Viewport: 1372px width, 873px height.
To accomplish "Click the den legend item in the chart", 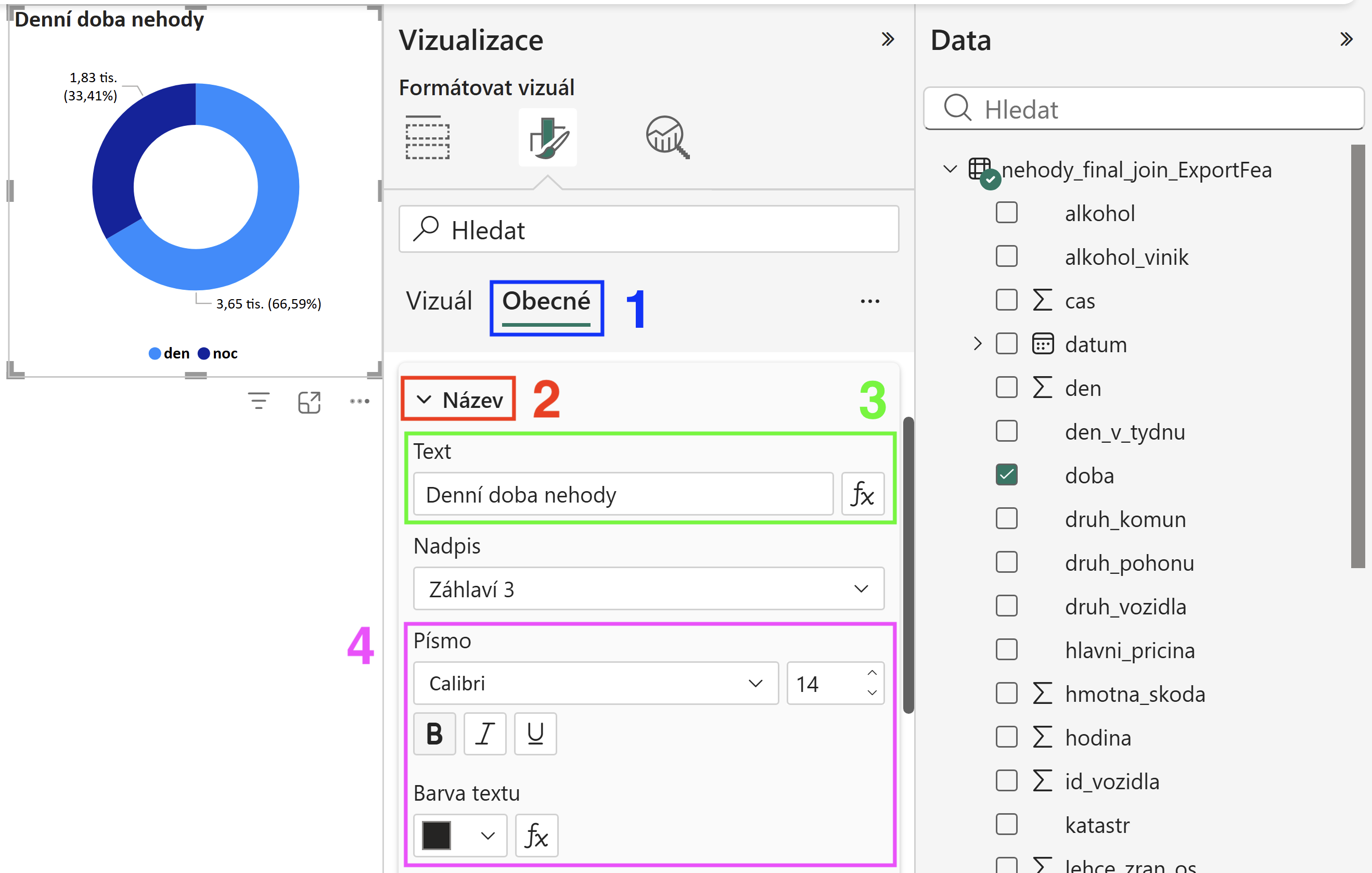I will (169, 353).
